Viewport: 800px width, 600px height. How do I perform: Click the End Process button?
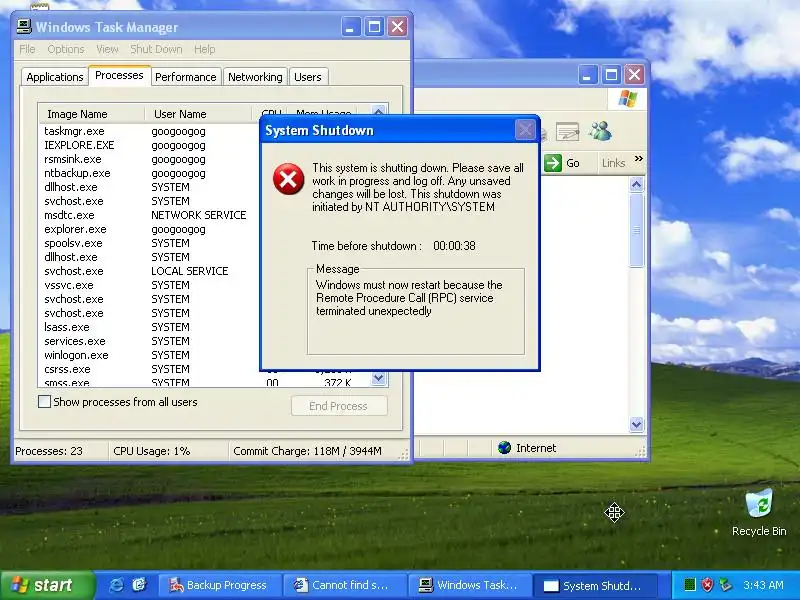(x=339, y=406)
